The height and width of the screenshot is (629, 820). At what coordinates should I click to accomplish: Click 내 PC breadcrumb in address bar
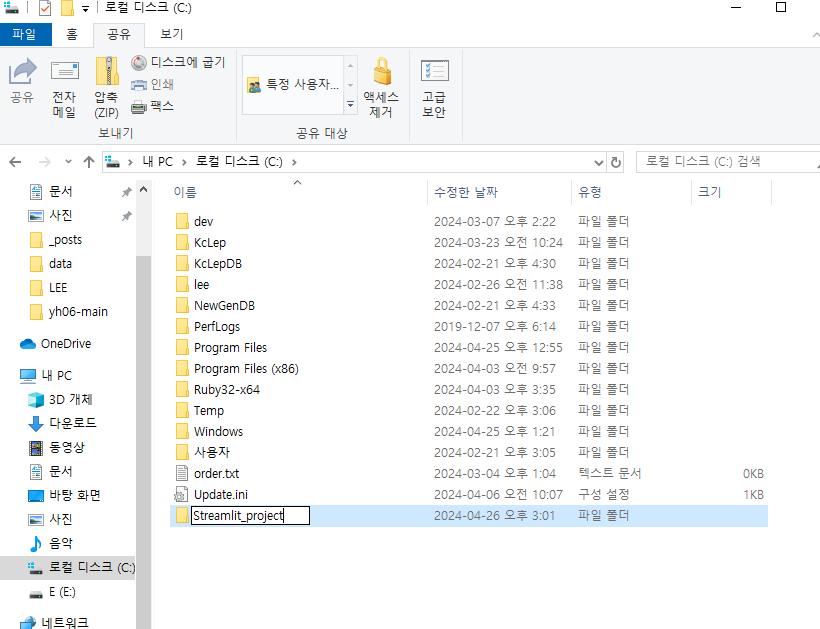tap(157, 162)
